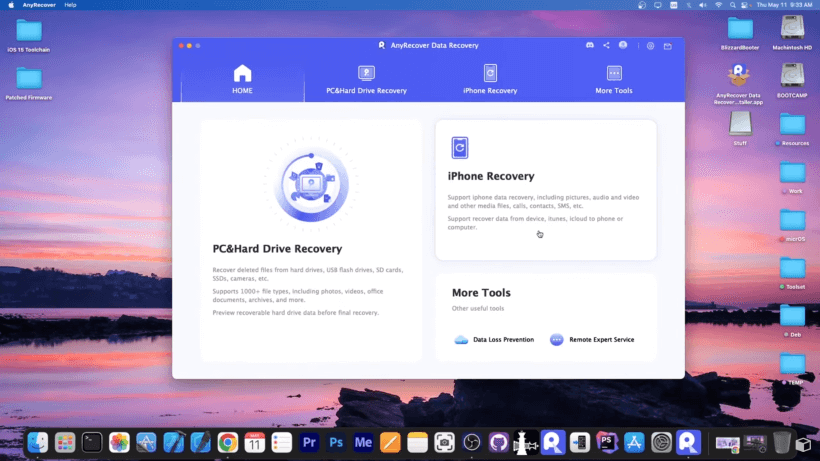Select the Deb desktop folder
The height and width of the screenshot is (461, 820).
point(793,321)
